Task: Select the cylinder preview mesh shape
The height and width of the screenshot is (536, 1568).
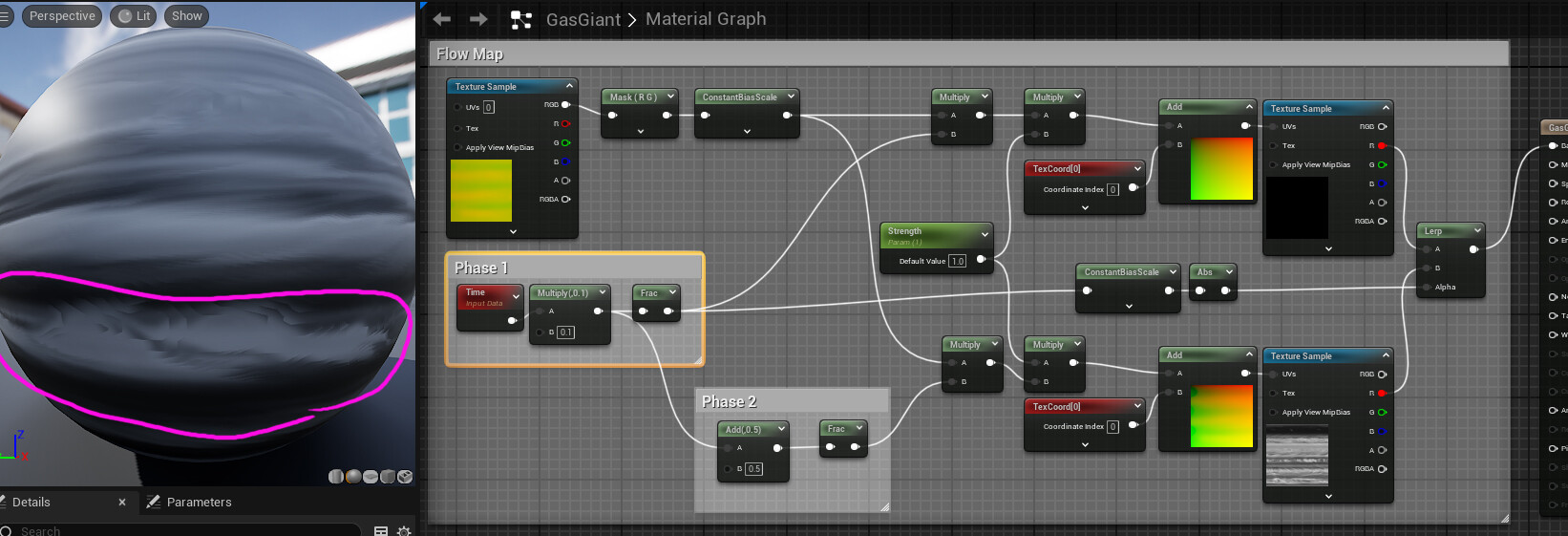Action: (336, 477)
